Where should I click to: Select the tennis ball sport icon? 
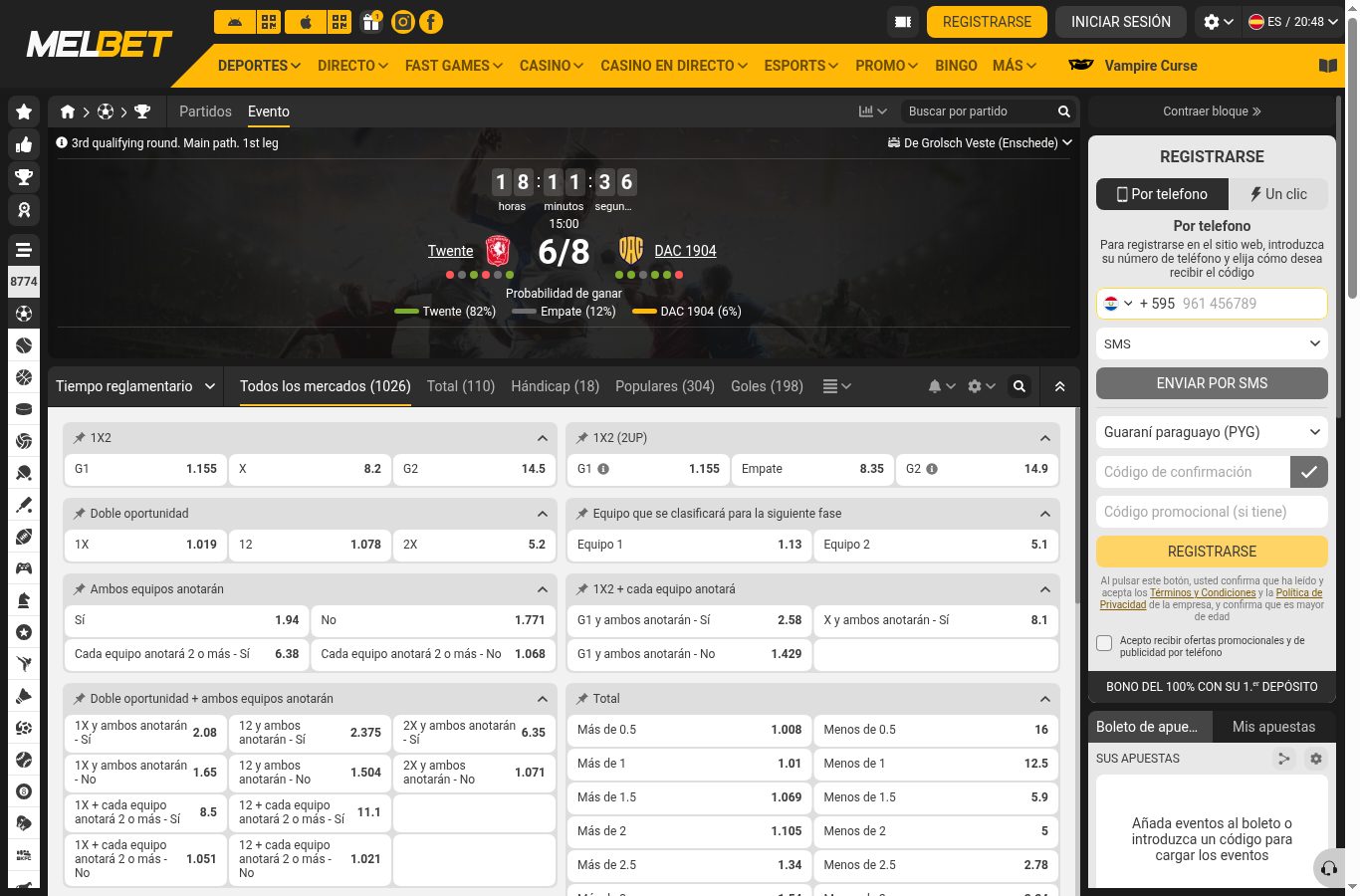pyautogui.click(x=24, y=345)
